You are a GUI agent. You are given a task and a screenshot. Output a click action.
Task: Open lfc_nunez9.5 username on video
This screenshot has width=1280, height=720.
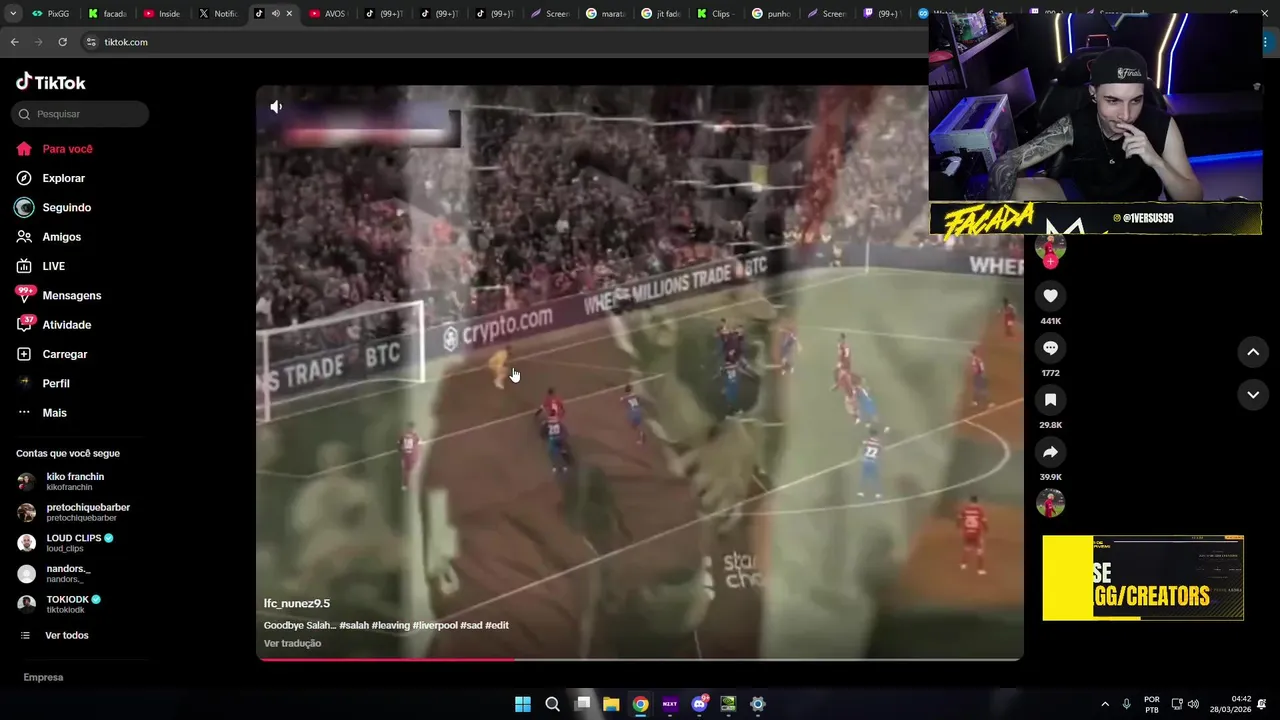297,603
